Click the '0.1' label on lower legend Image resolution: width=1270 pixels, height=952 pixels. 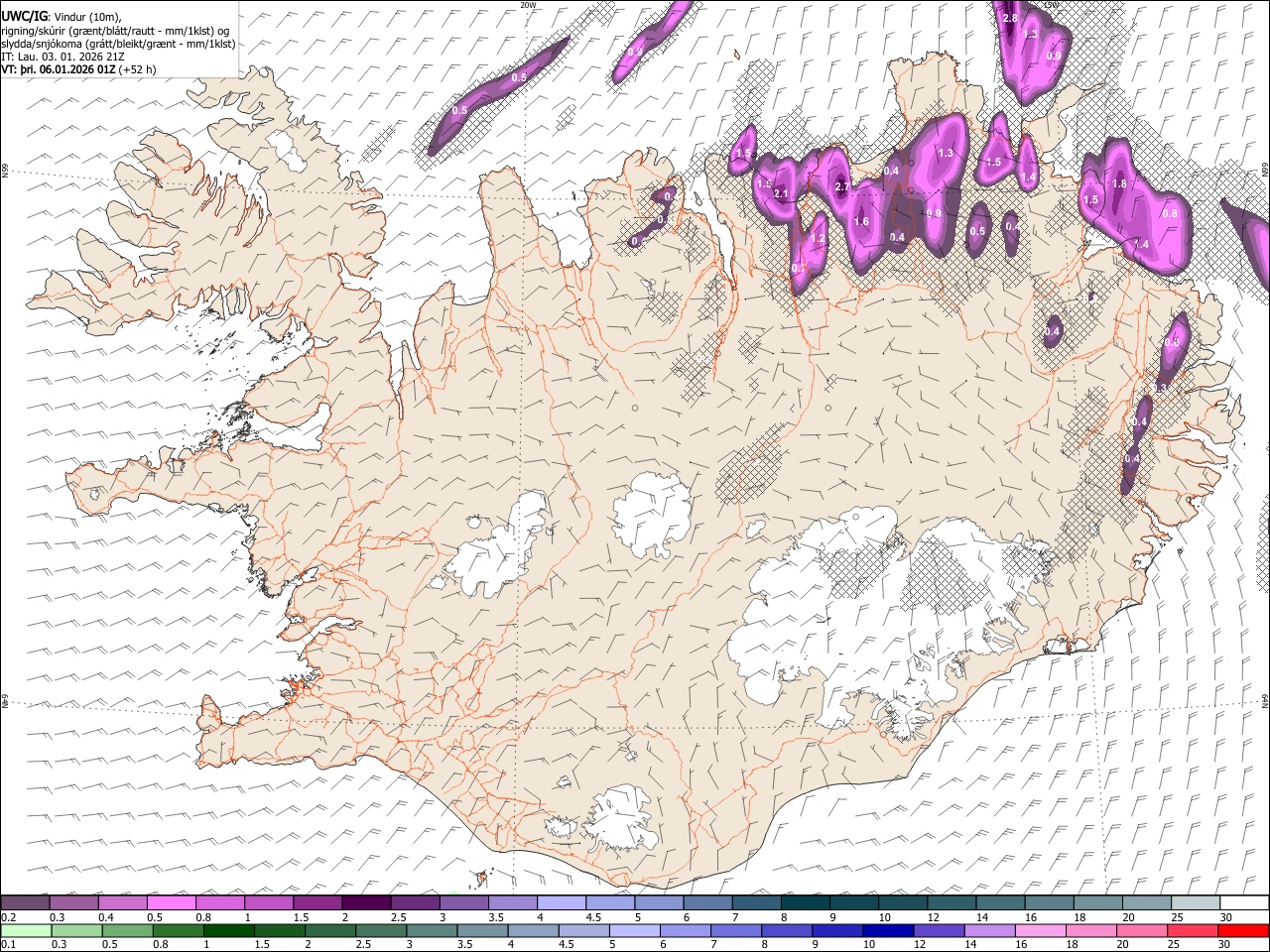tap(8, 944)
